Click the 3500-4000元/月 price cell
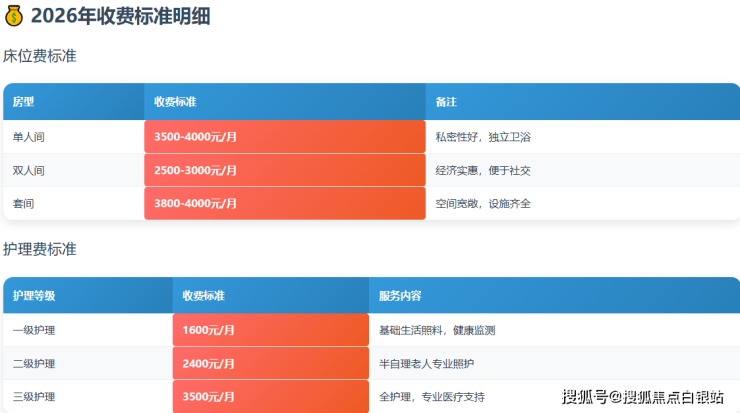The width and height of the screenshot is (740, 413). tap(195, 137)
